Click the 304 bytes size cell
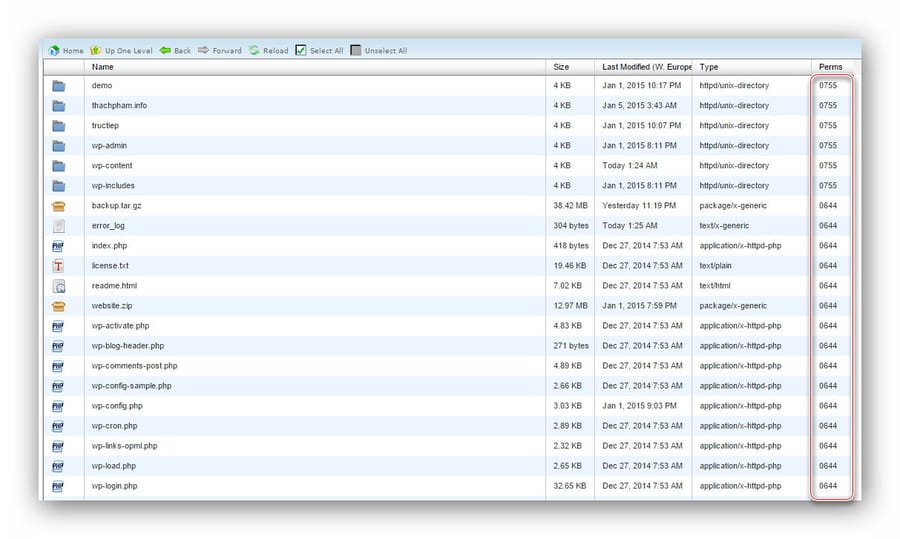Screen dimensions: 900x539 pos(571,226)
